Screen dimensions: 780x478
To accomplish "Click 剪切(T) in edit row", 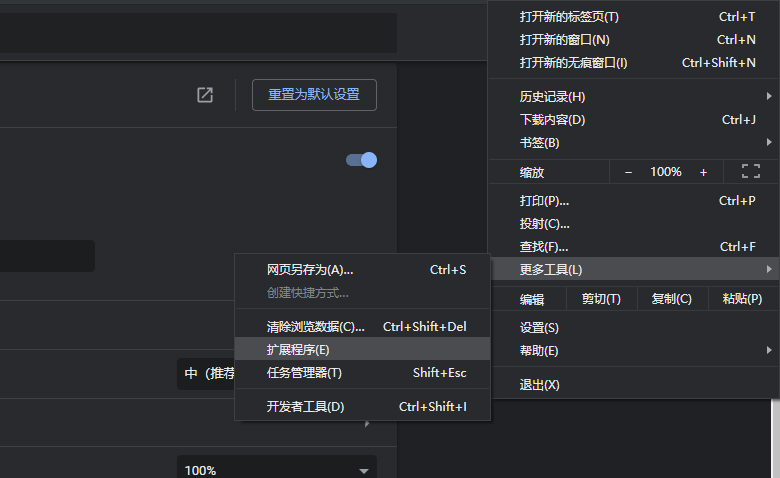I will (x=601, y=299).
